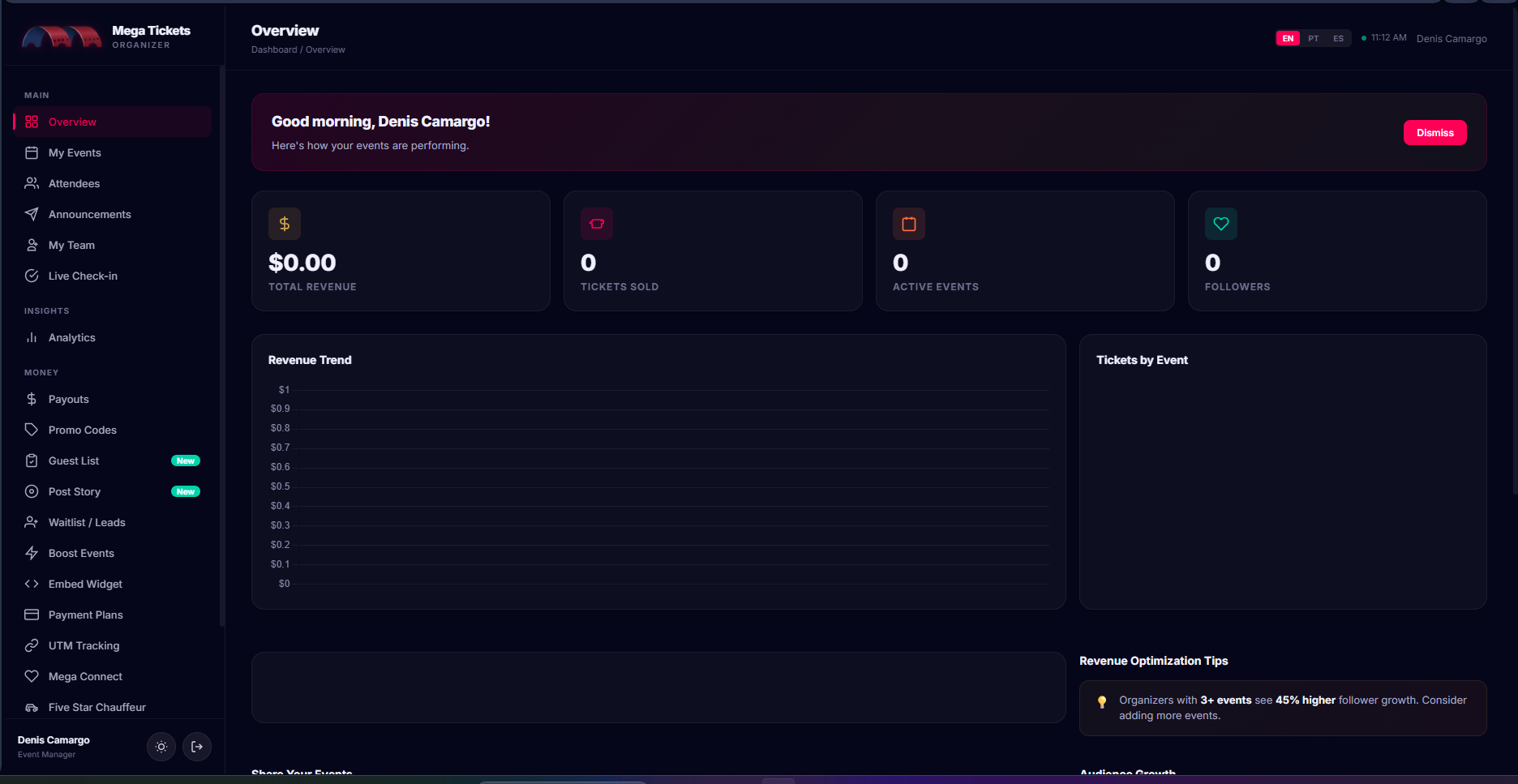Click Denis Camargo name in the top header
The image size is (1518, 784).
coord(1452,38)
